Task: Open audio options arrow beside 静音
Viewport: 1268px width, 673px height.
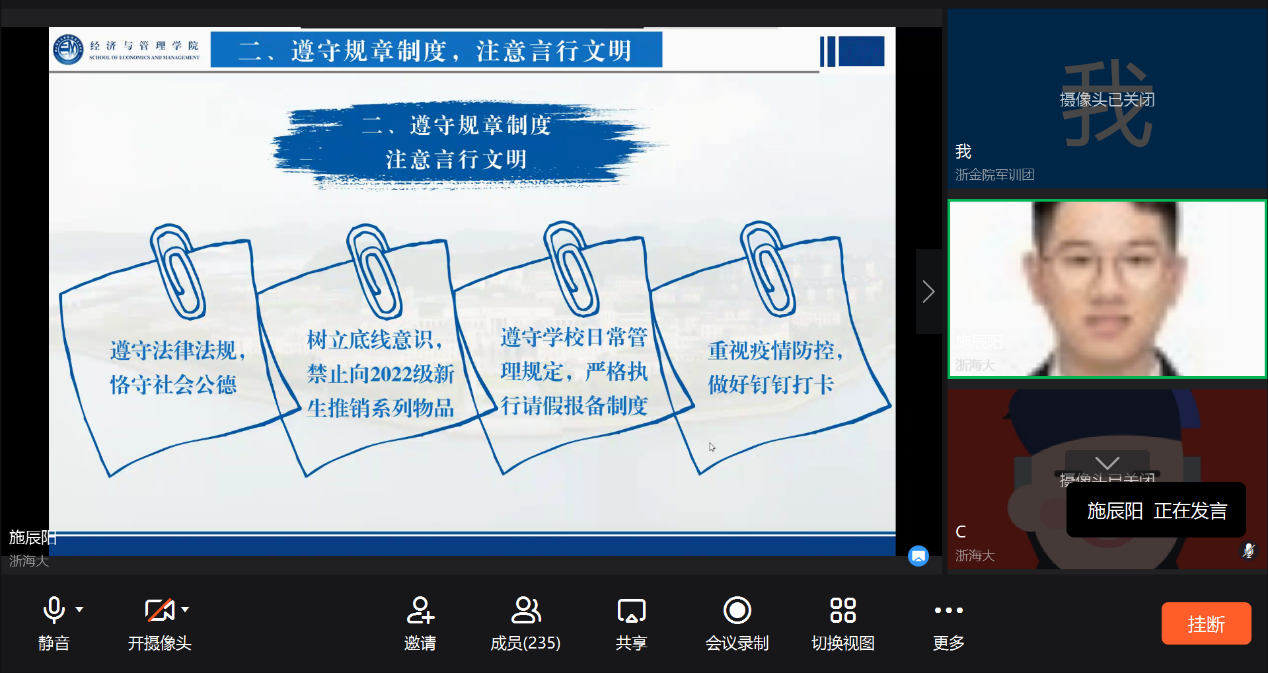Action: click(x=79, y=609)
